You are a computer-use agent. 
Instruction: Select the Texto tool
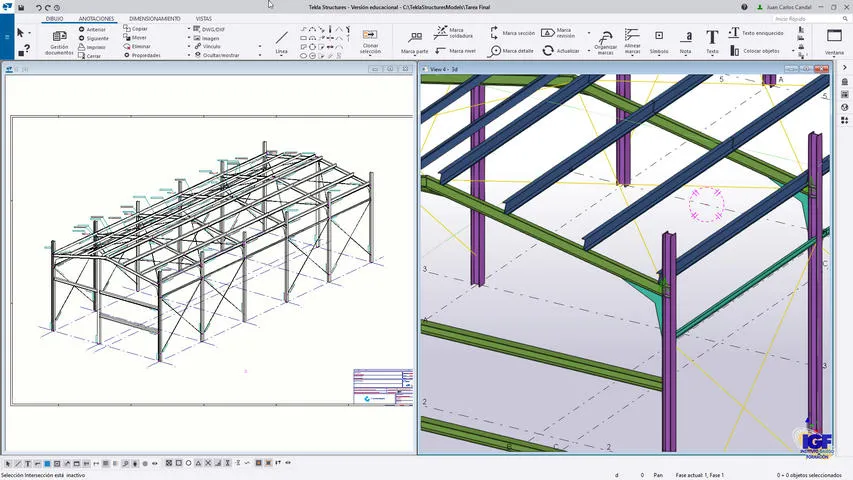click(712, 42)
